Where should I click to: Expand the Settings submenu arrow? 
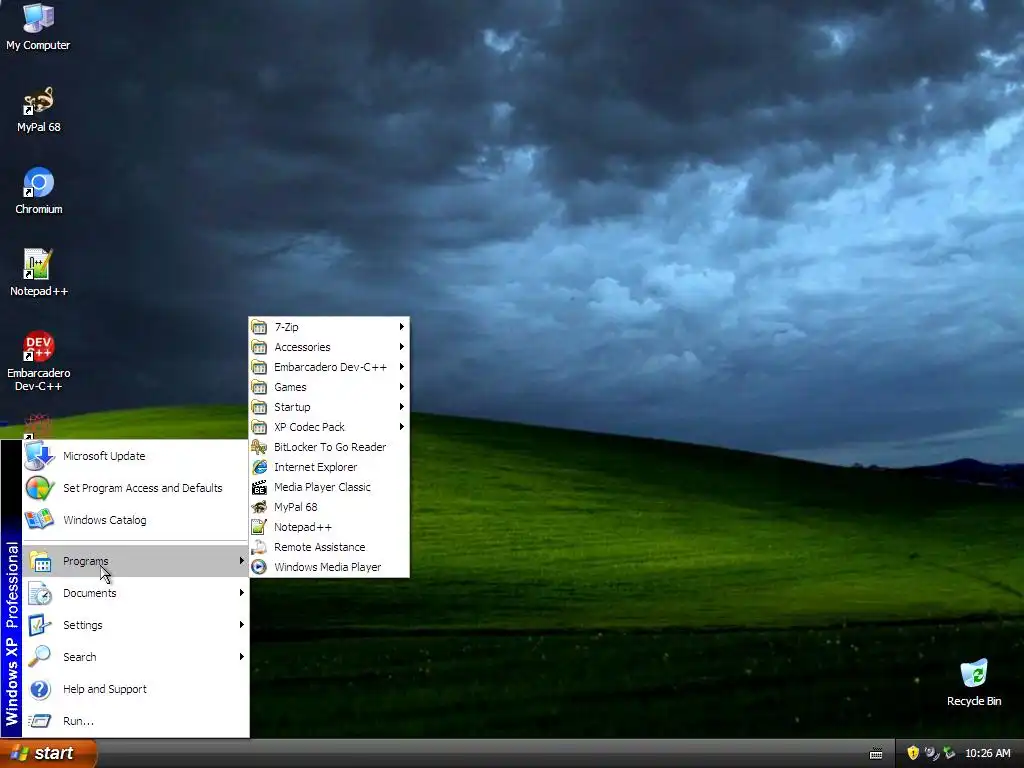click(x=242, y=624)
